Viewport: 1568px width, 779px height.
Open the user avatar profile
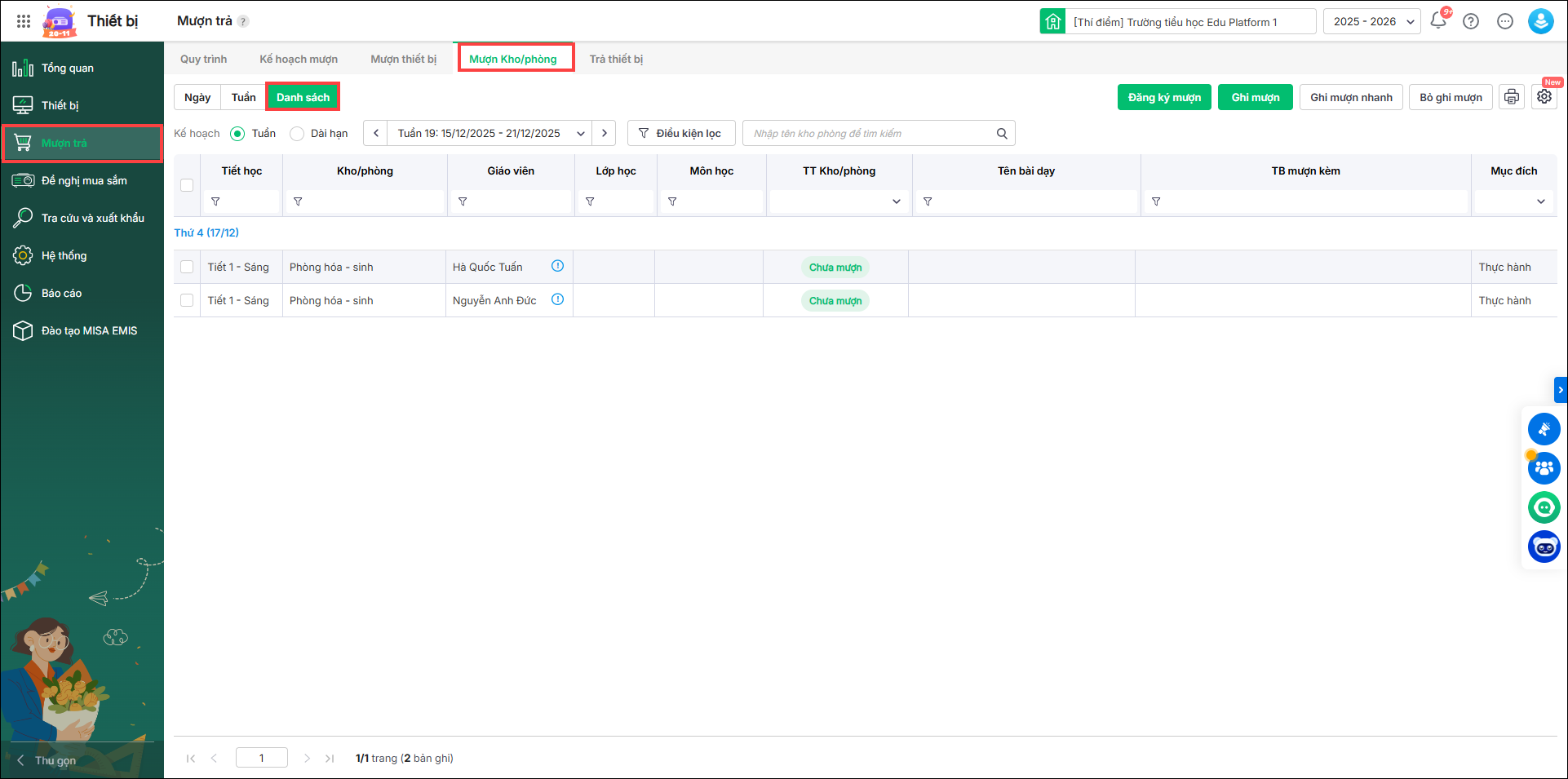tap(1540, 21)
